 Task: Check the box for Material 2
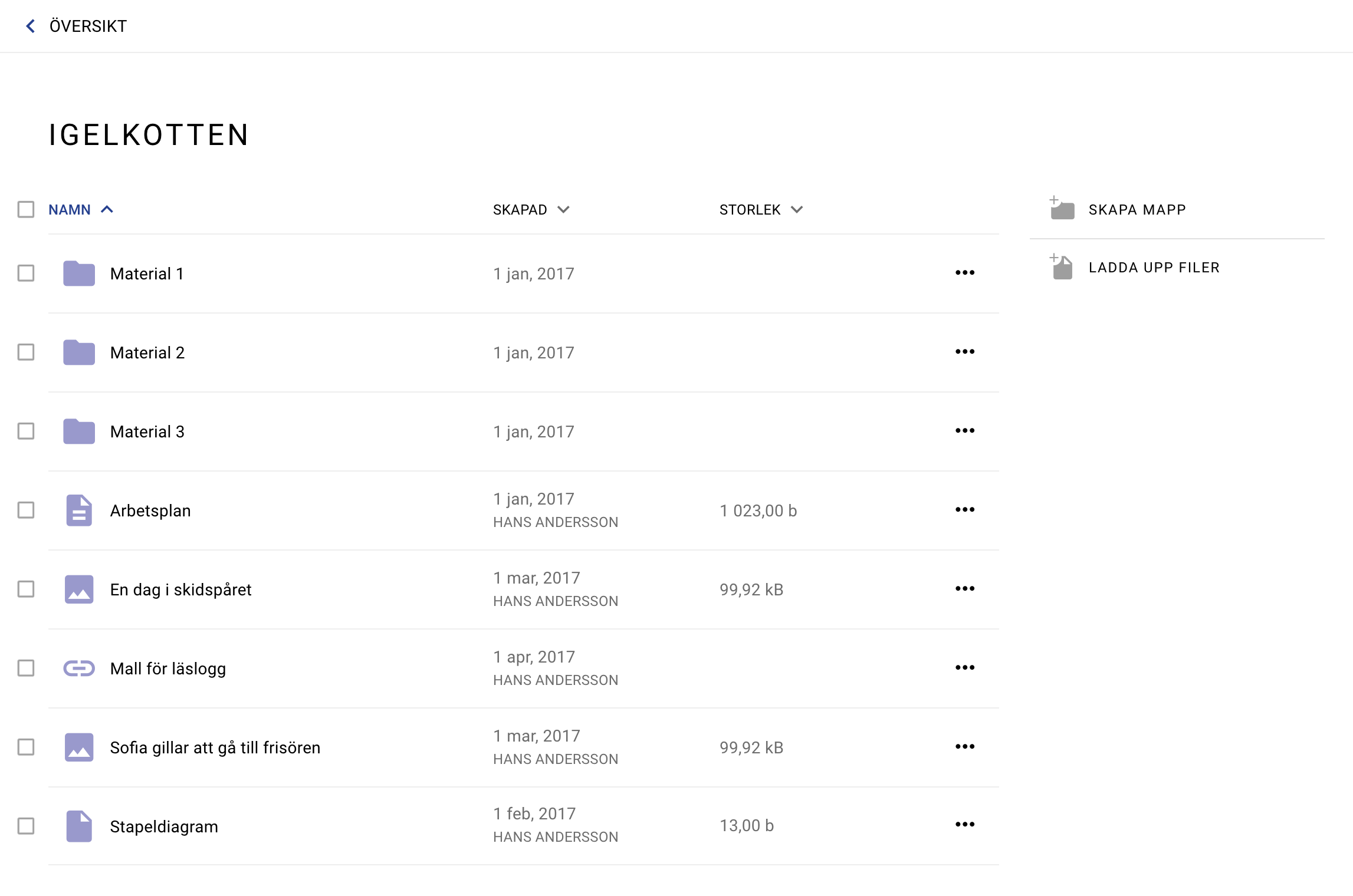(x=26, y=352)
